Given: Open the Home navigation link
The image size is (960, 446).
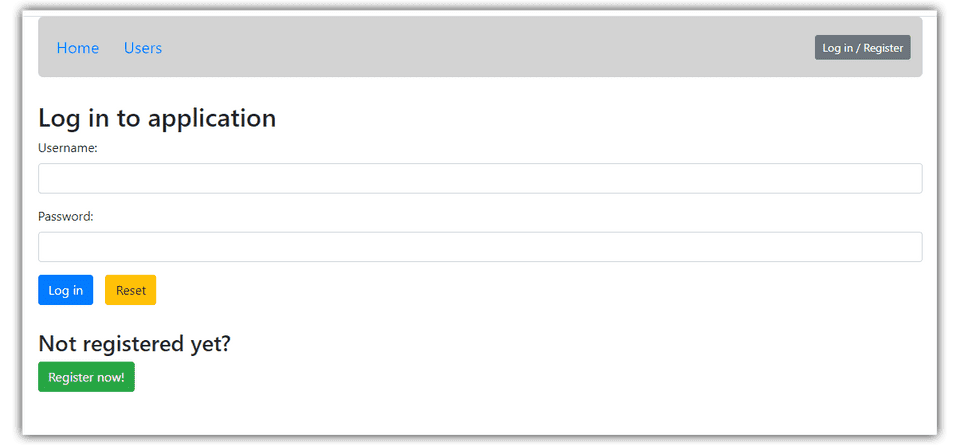Looking at the screenshot, I should point(78,48).
